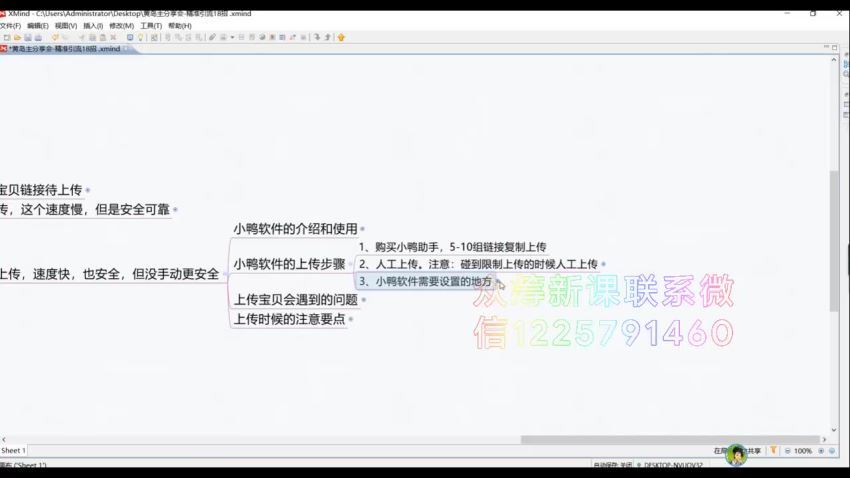Screen dimensions: 850x478
Task: Click the fit-map icon right of zoom plus
Action: [x=832, y=451]
